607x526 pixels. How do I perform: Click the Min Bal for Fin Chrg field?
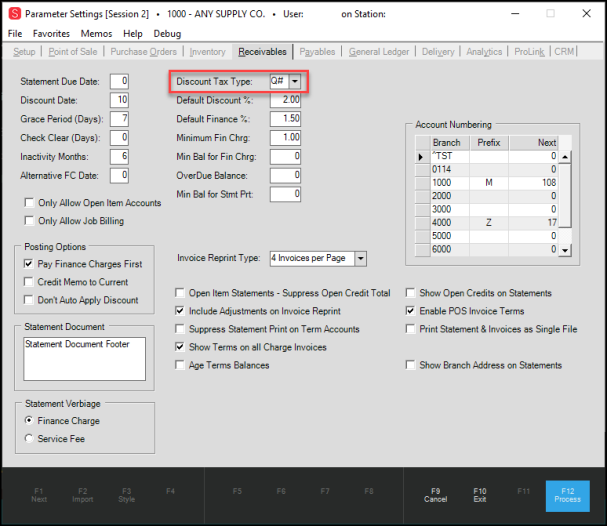(x=285, y=156)
